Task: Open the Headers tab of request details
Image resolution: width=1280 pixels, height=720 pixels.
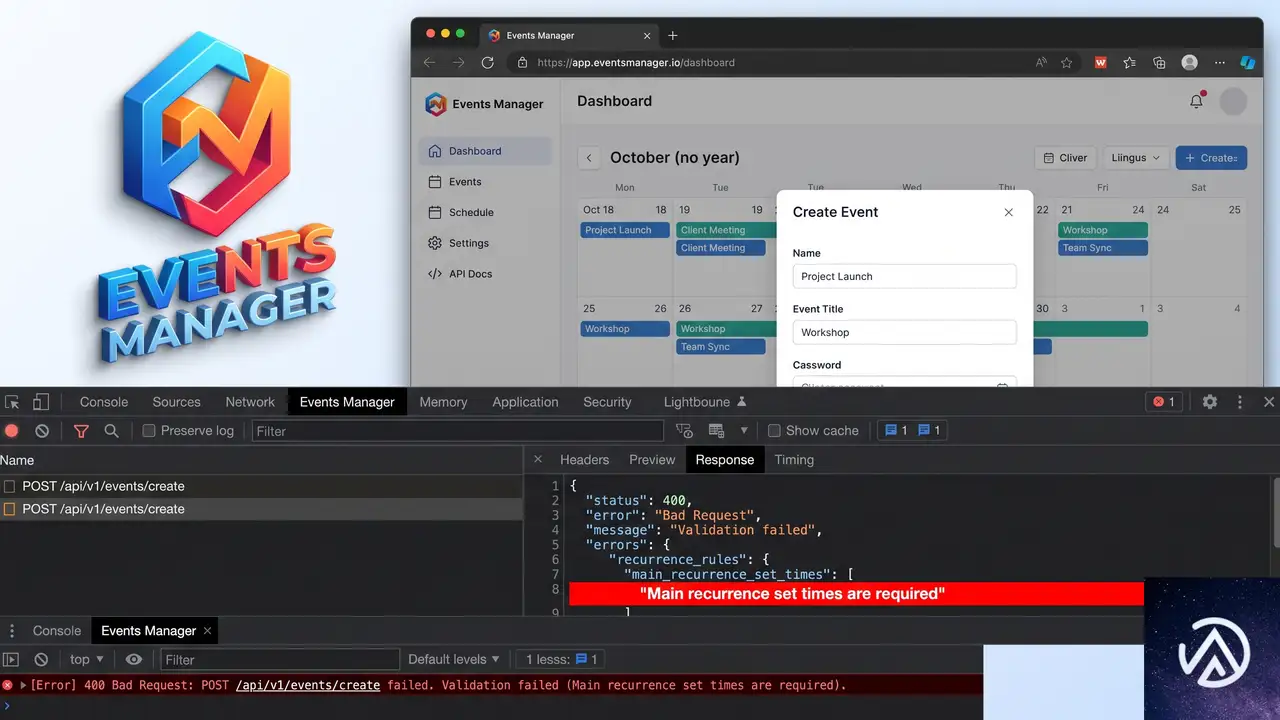Action: (x=584, y=460)
